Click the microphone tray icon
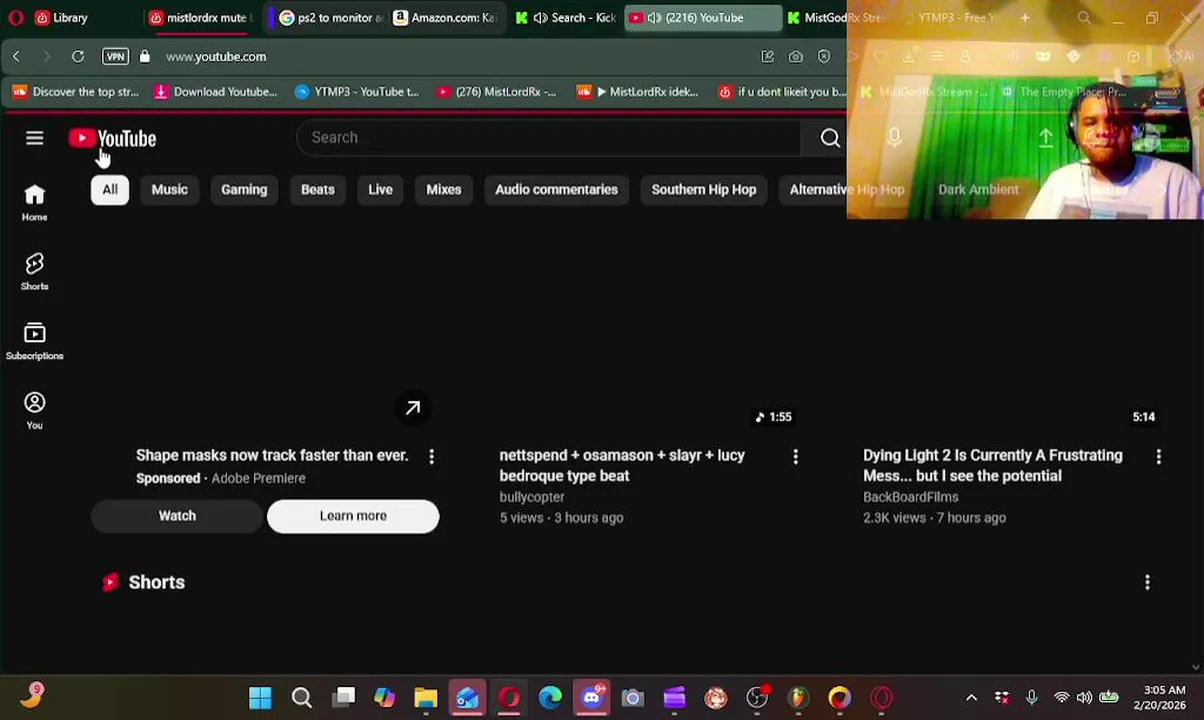This screenshot has height=720, width=1204. (x=1031, y=697)
